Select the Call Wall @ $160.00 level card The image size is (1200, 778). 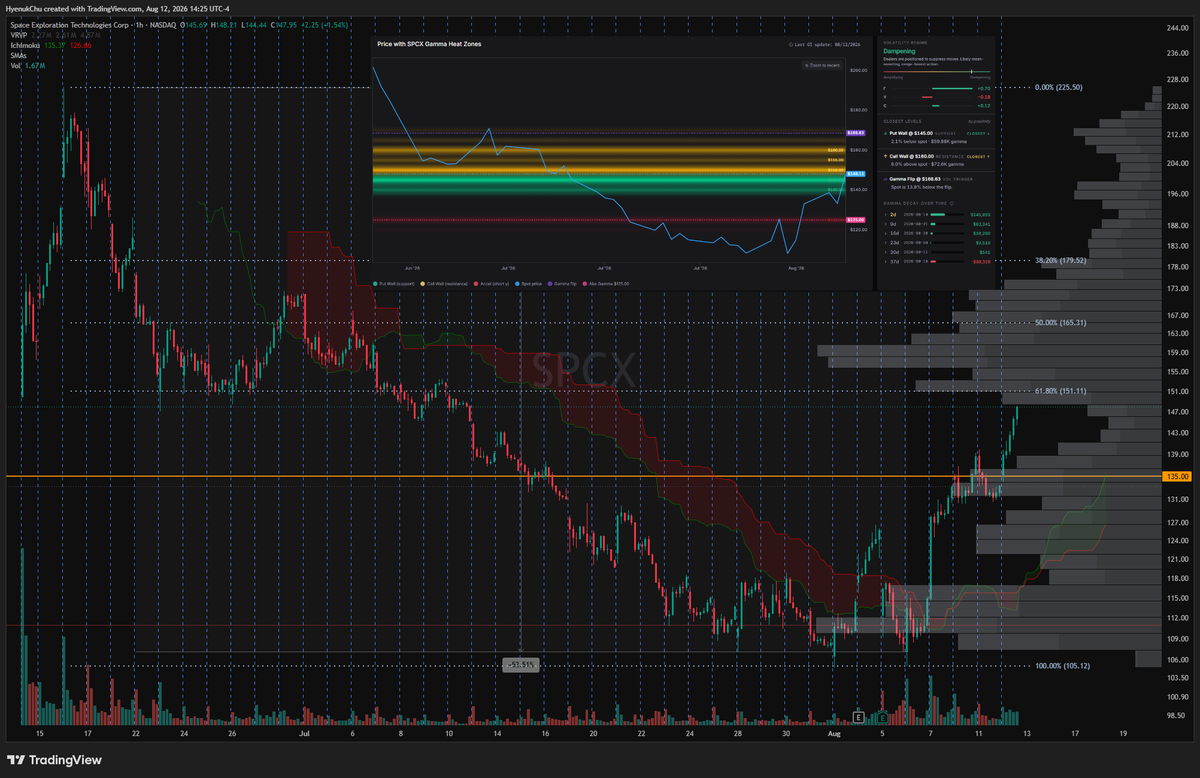[937, 161]
